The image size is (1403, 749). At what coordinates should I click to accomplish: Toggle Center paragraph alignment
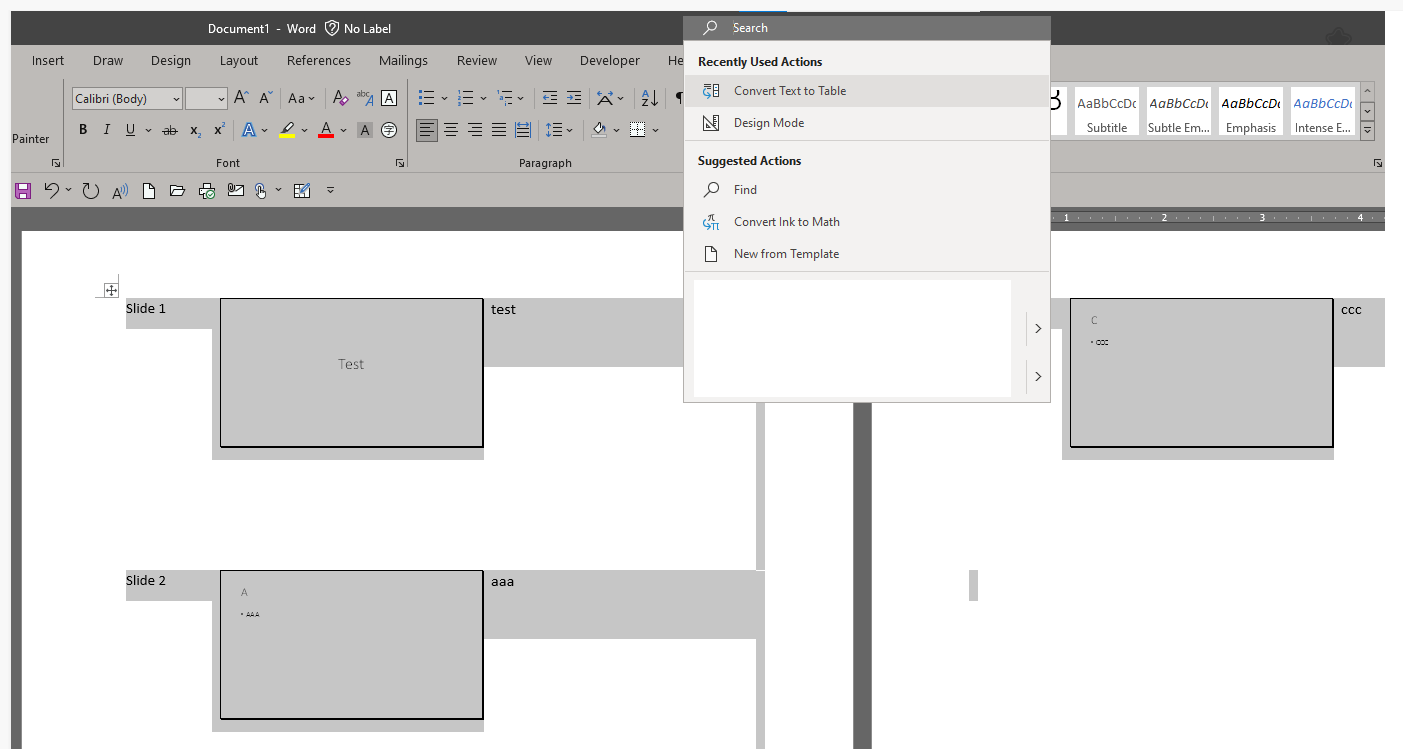pos(451,130)
